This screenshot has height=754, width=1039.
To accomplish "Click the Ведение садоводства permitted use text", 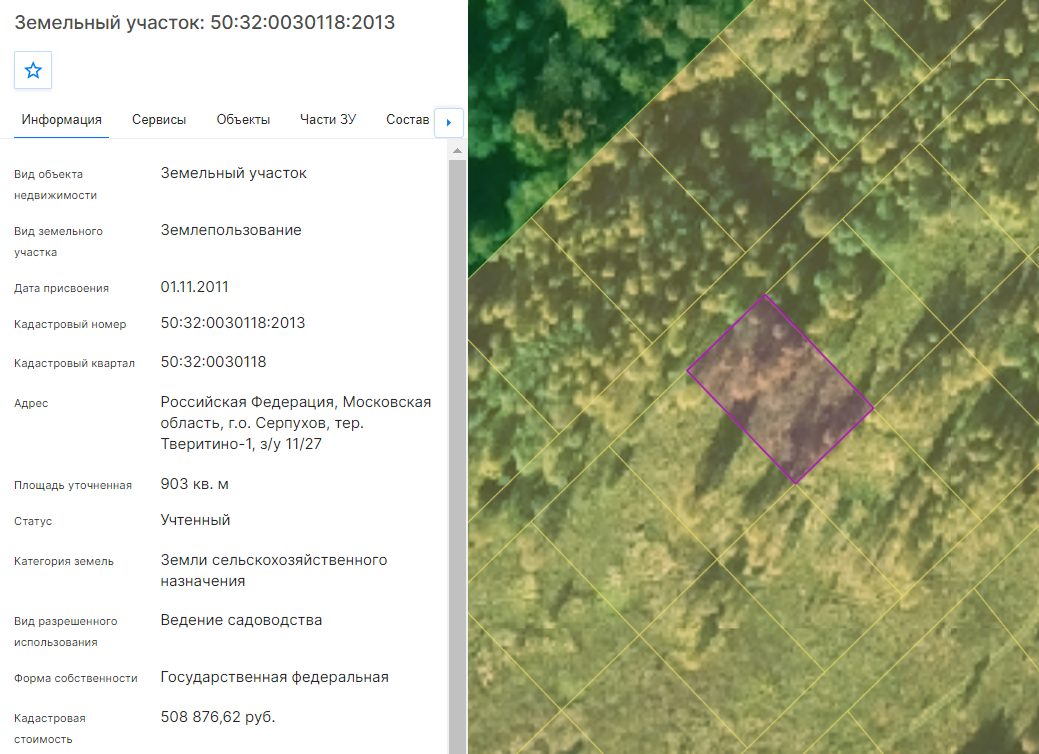I will (x=241, y=620).
